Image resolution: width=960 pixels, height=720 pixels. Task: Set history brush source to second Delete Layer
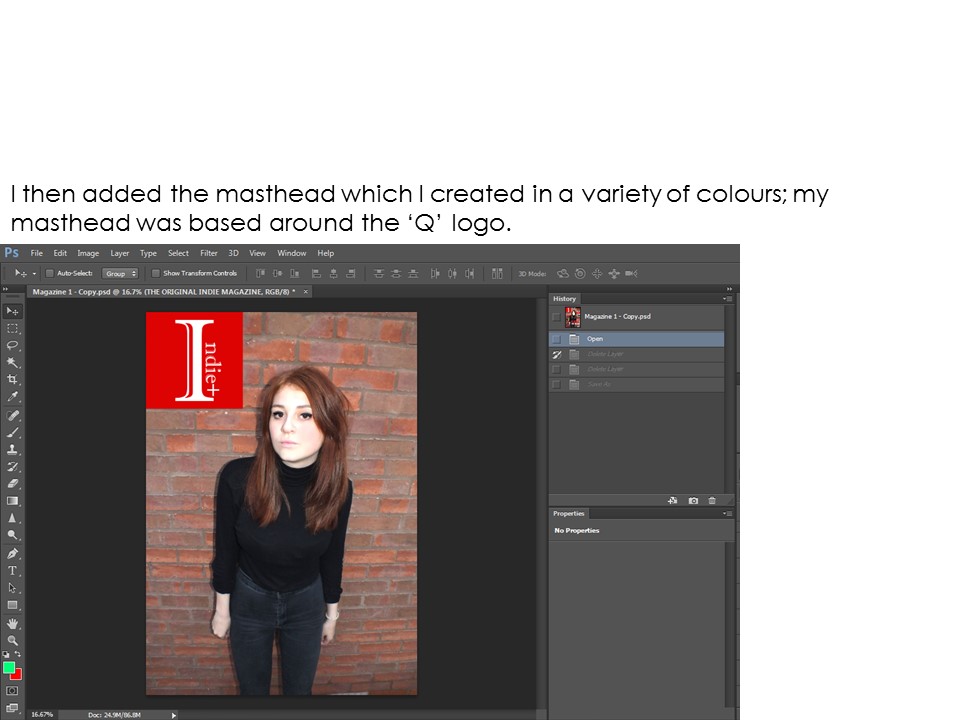[x=556, y=370]
